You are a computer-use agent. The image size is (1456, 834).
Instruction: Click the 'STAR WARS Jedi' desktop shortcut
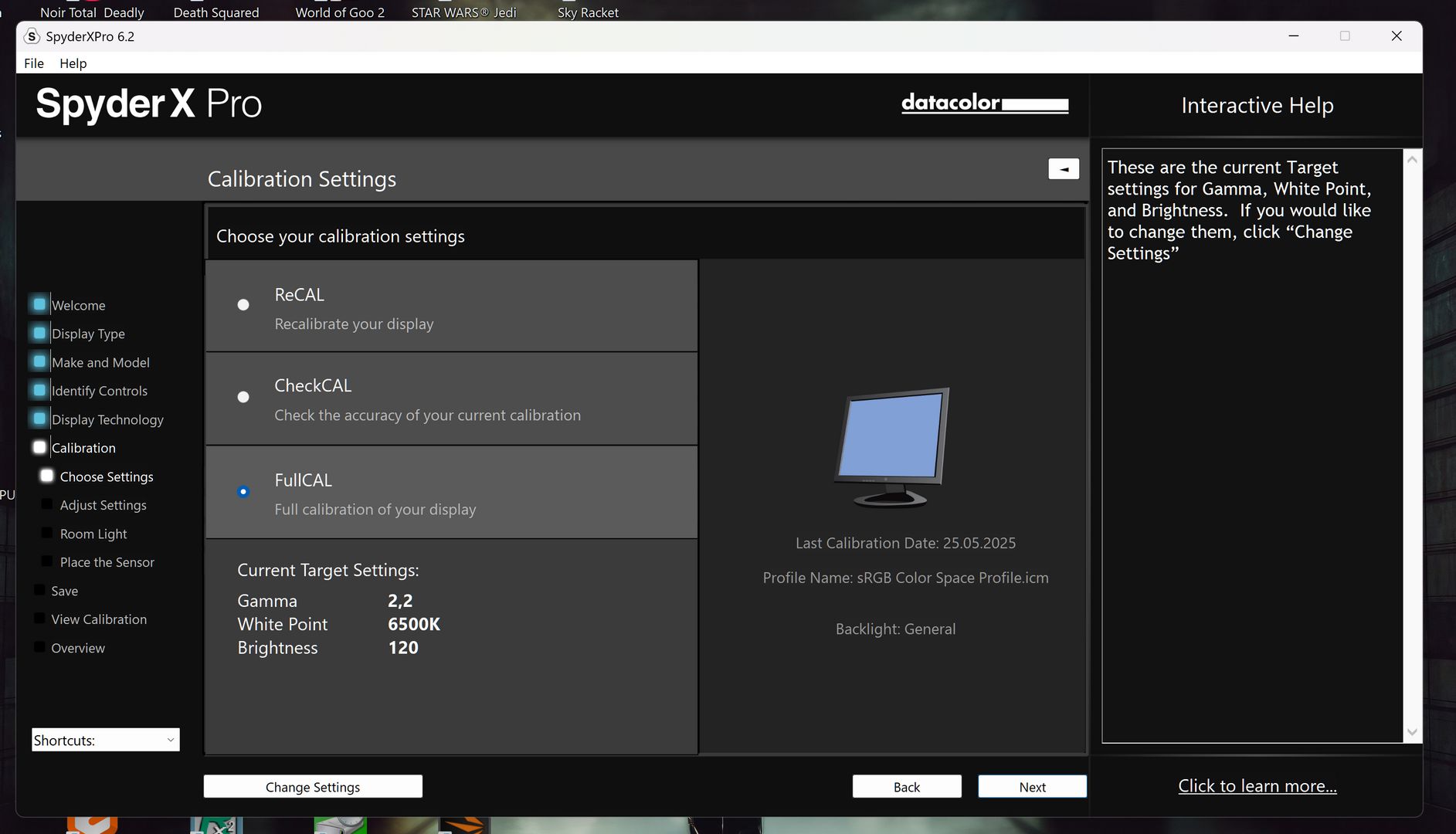coord(463,12)
